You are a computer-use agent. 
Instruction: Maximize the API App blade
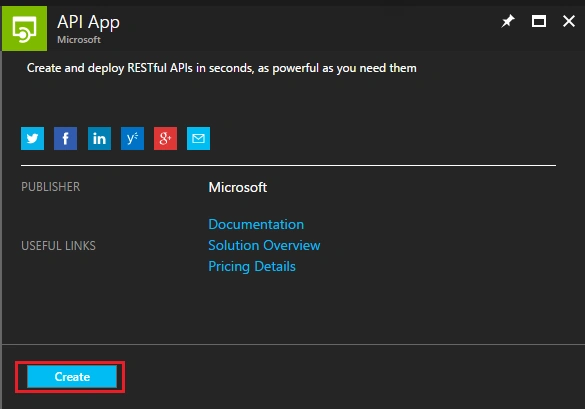pyautogui.click(x=539, y=21)
